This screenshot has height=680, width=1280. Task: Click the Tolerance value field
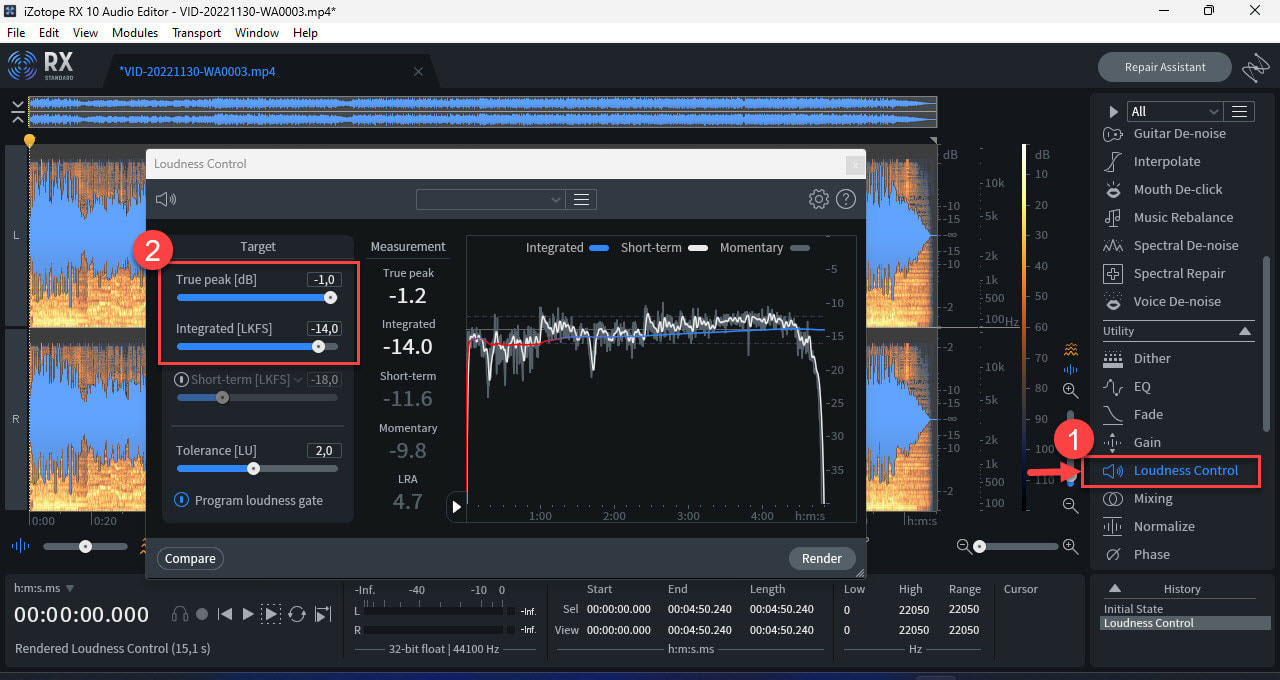[325, 451]
